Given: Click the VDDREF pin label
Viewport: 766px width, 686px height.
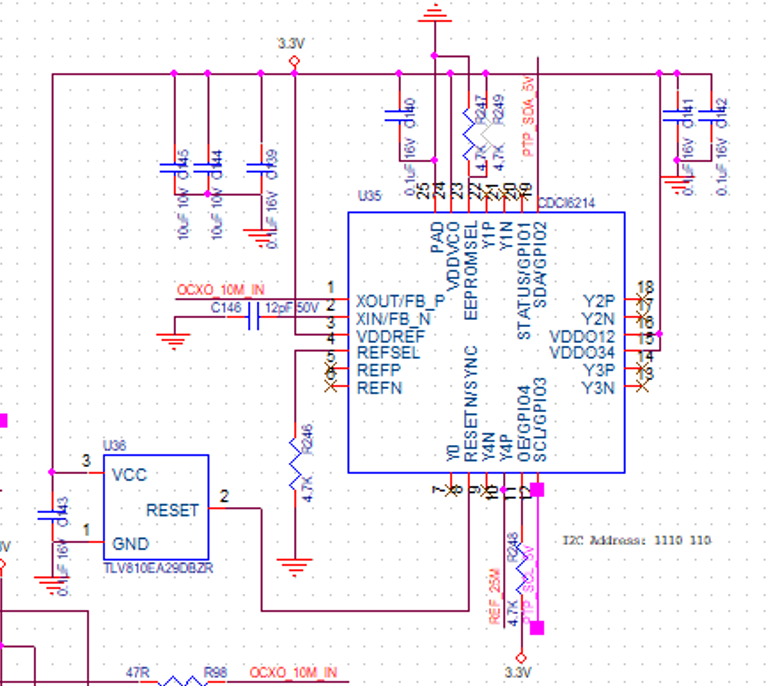Looking at the screenshot, I should point(390,337).
